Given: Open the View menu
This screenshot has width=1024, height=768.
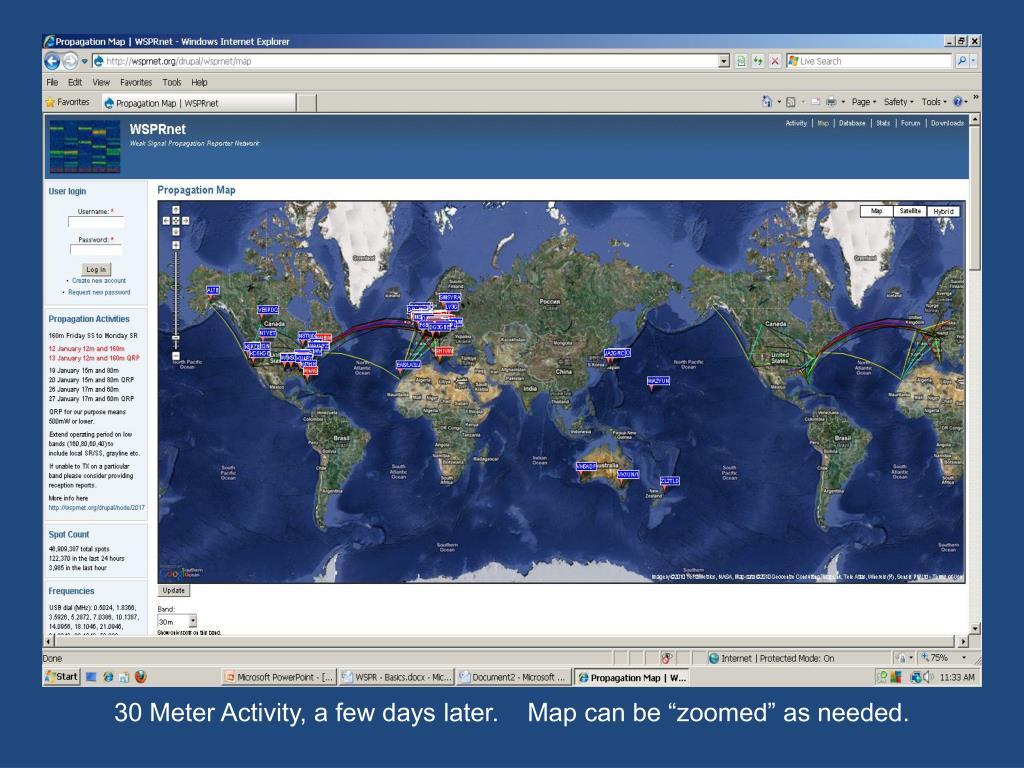Looking at the screenshot, I should coord(101,82).
